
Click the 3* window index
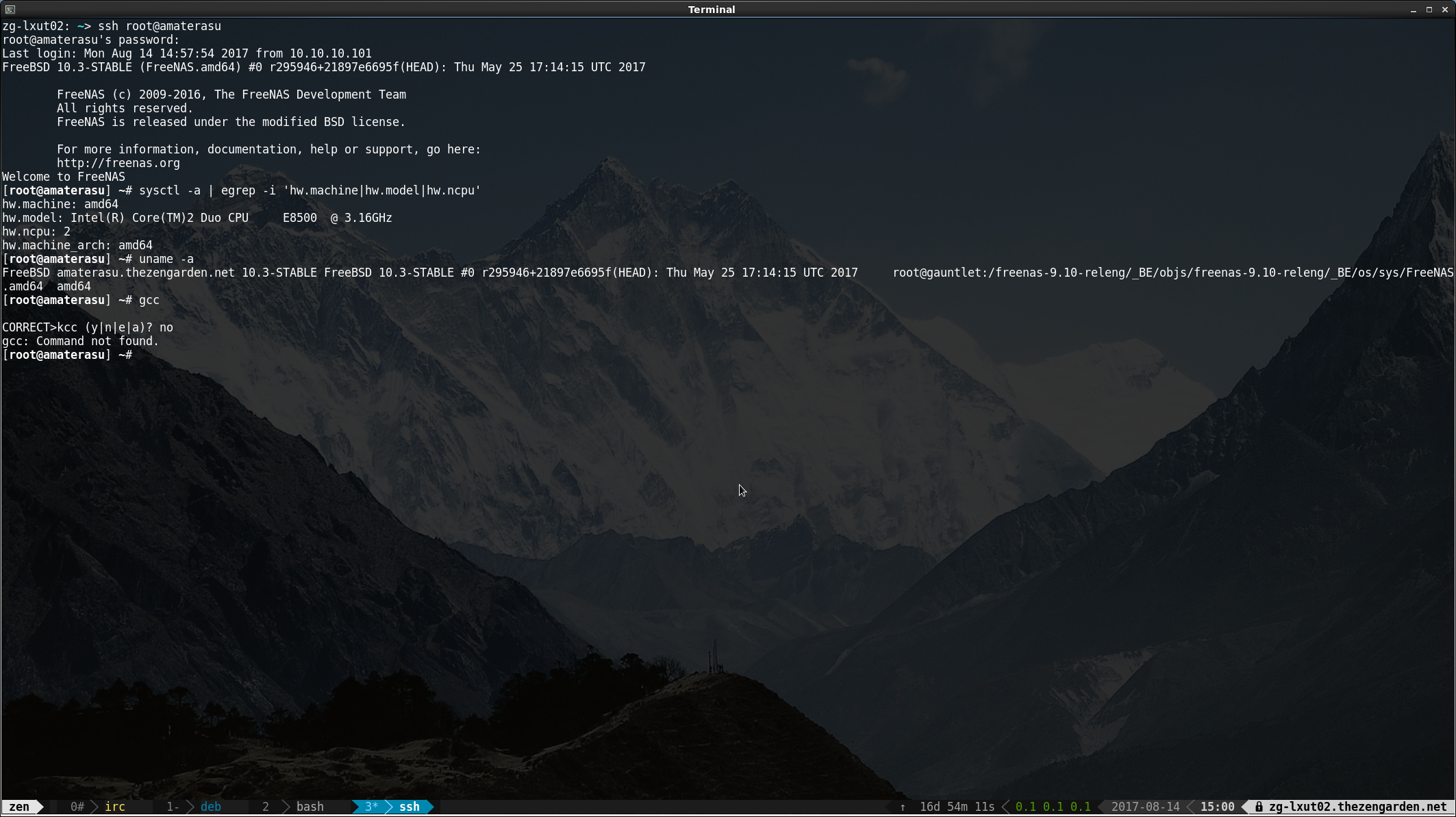(372, 807)
